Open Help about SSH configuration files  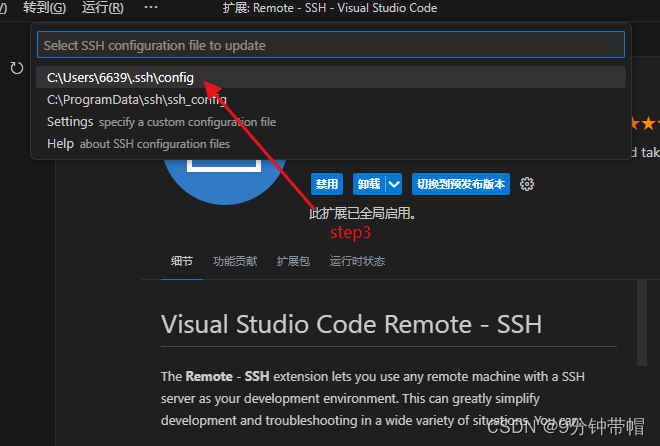pyautogui.click(x=331, y=144)
